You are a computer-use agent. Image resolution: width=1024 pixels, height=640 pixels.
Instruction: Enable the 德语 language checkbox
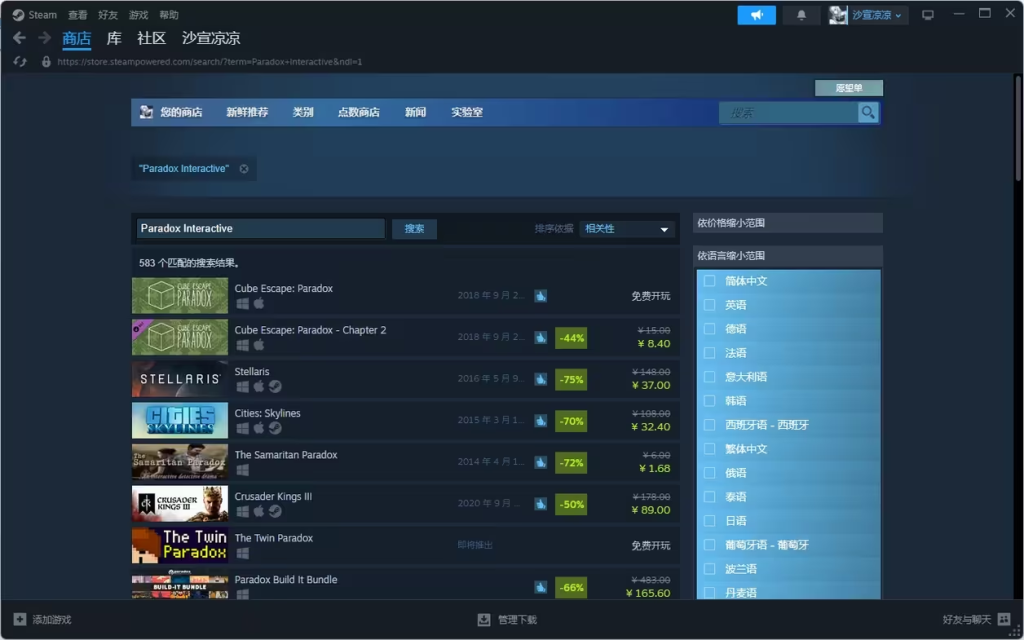tap(709, 328)
